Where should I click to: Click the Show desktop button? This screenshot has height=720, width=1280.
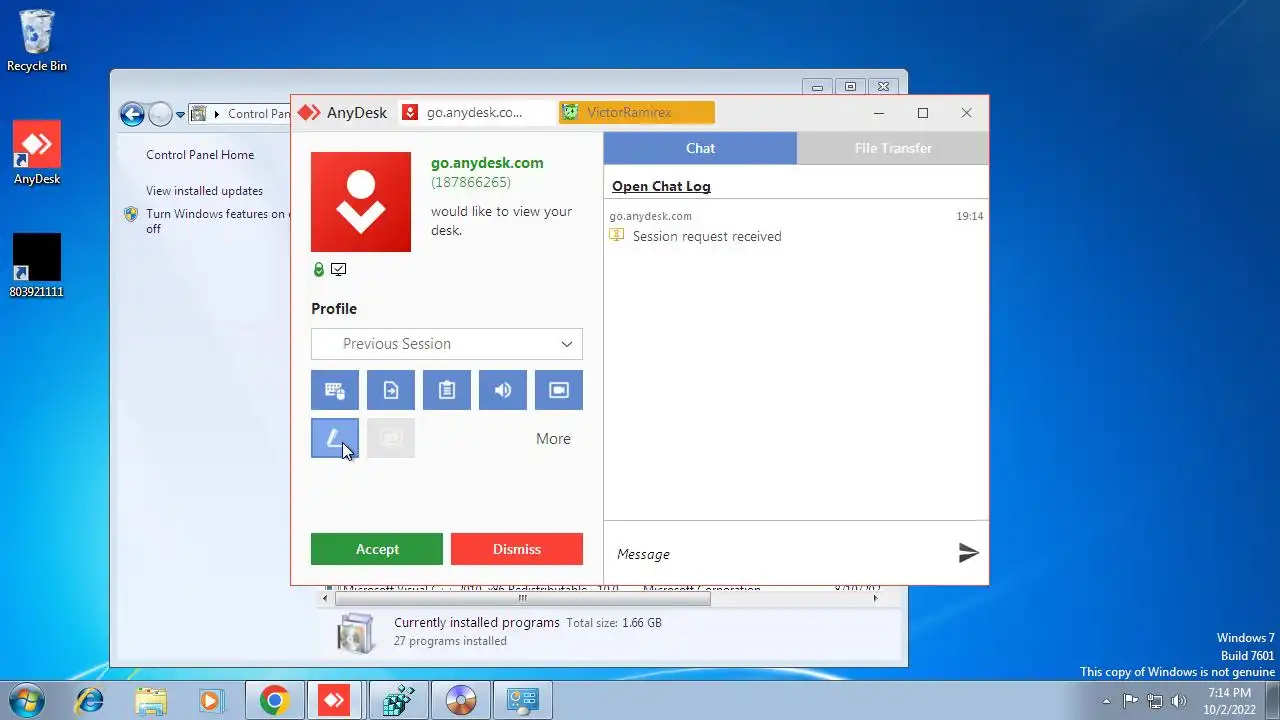coord(1272,700)
